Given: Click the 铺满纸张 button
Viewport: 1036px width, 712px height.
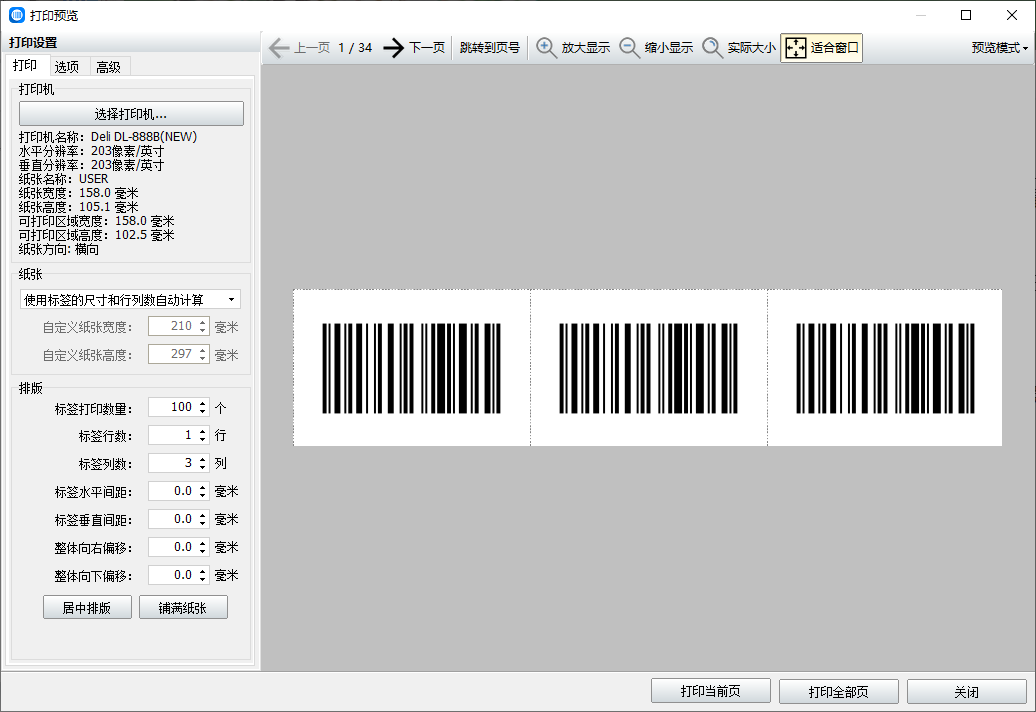Looking at the screenshot, I should pos(183,607).
